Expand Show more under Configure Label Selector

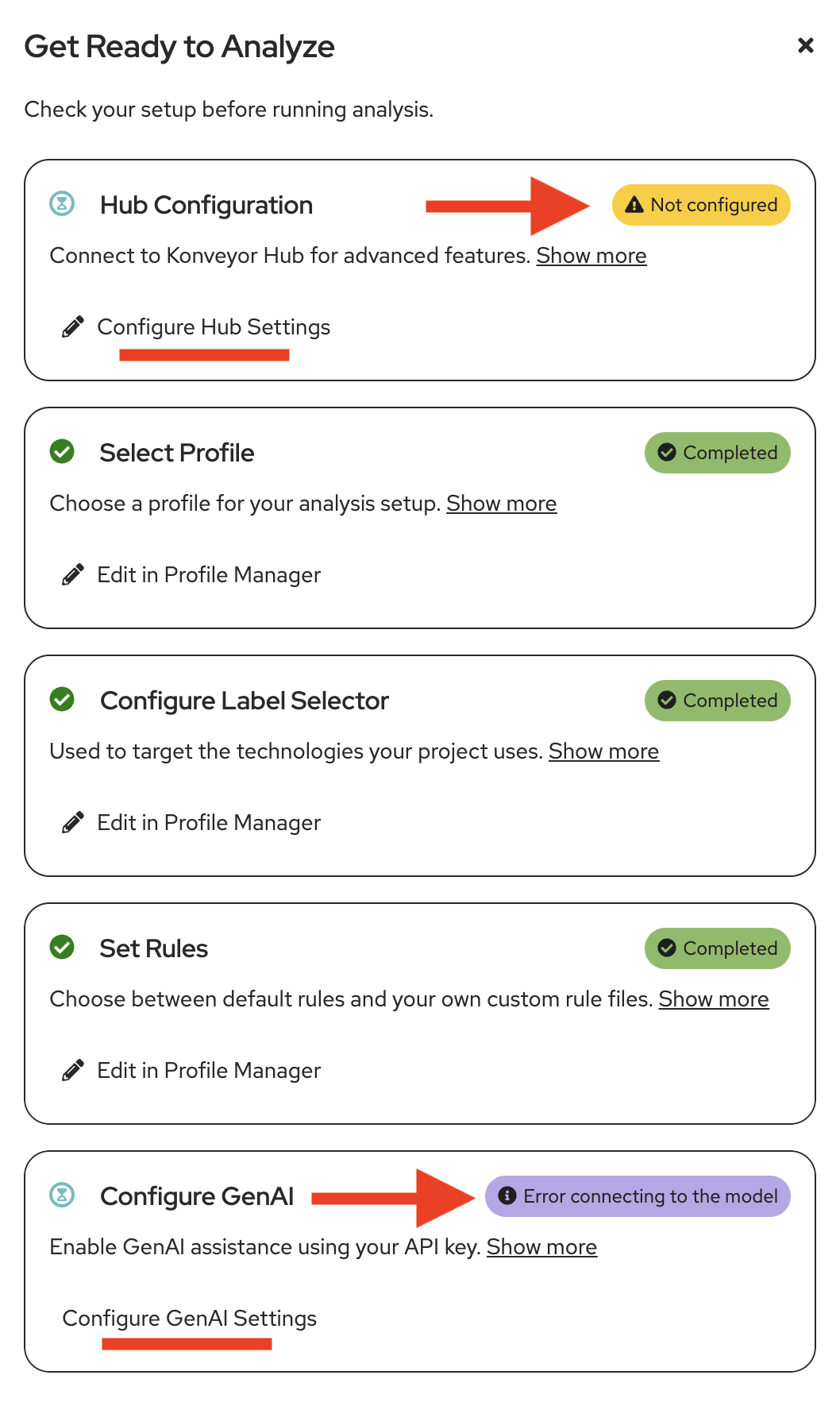[x=604, y=751]
